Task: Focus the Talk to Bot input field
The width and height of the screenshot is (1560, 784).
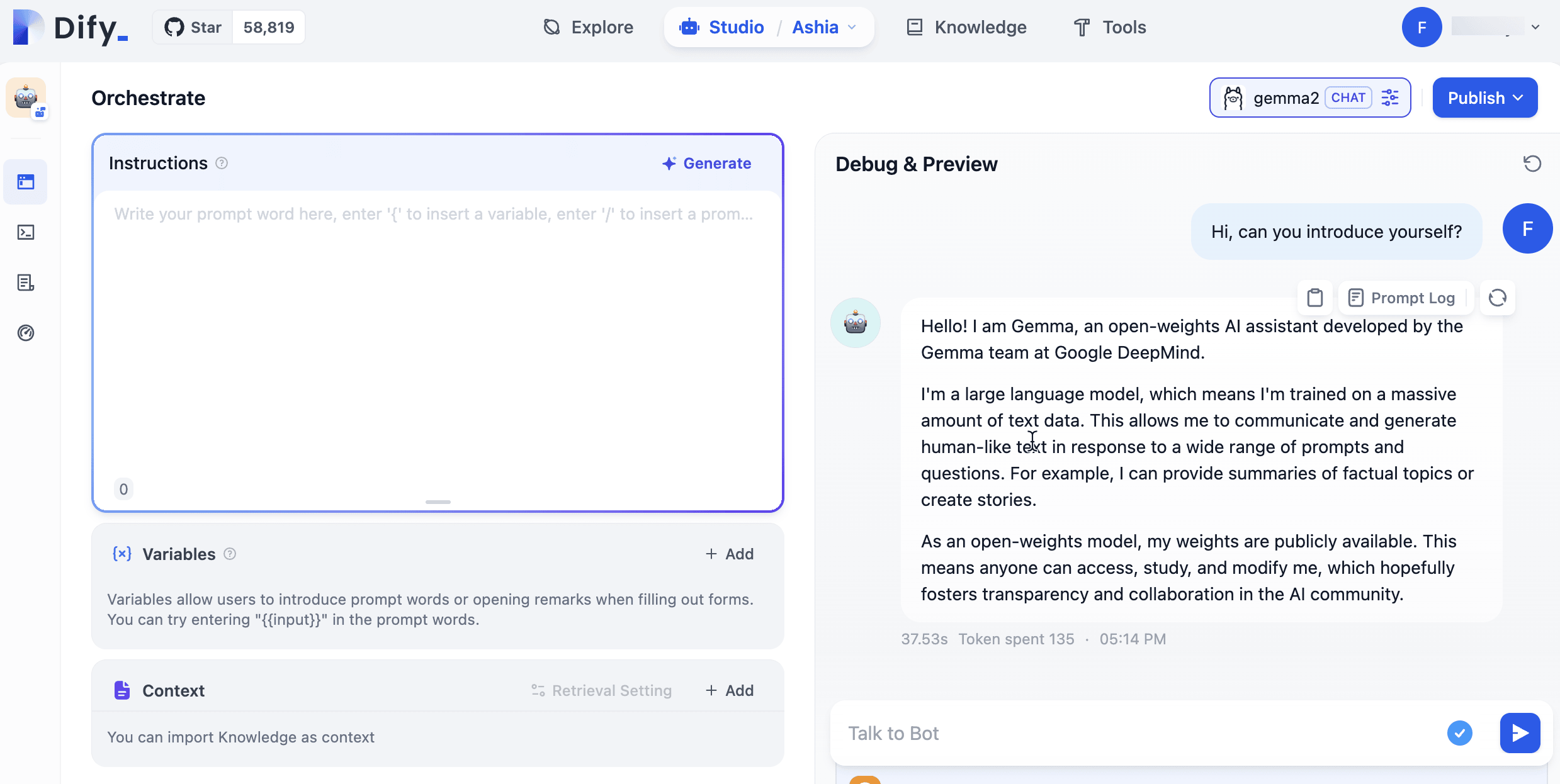Action: (1133, 733)
